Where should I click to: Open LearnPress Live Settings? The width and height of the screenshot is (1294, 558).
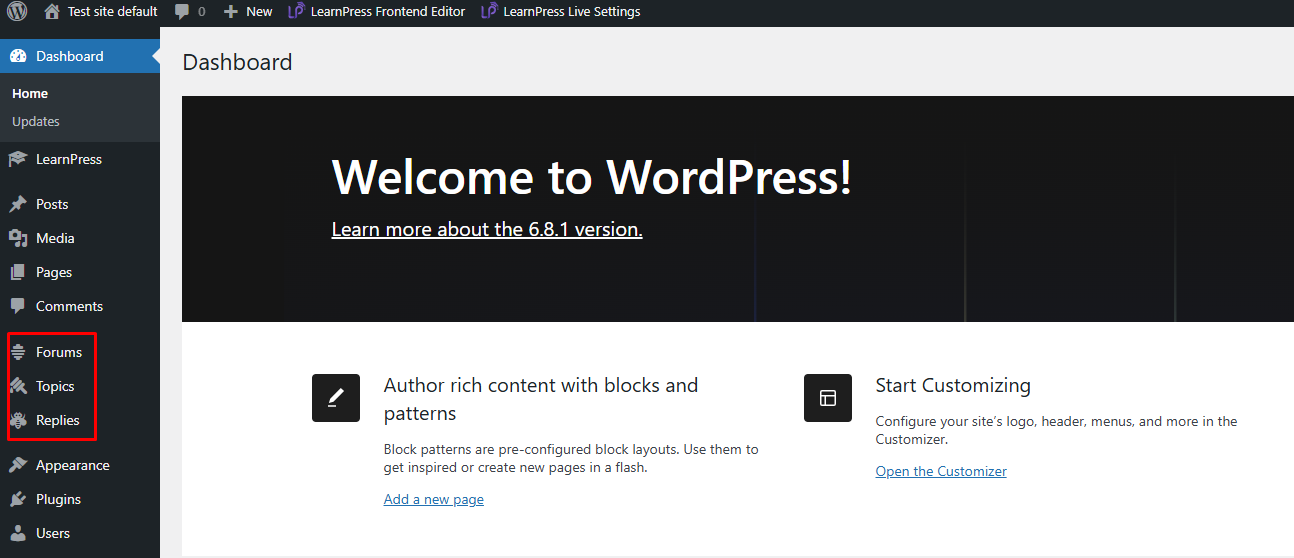pos(572,12)
